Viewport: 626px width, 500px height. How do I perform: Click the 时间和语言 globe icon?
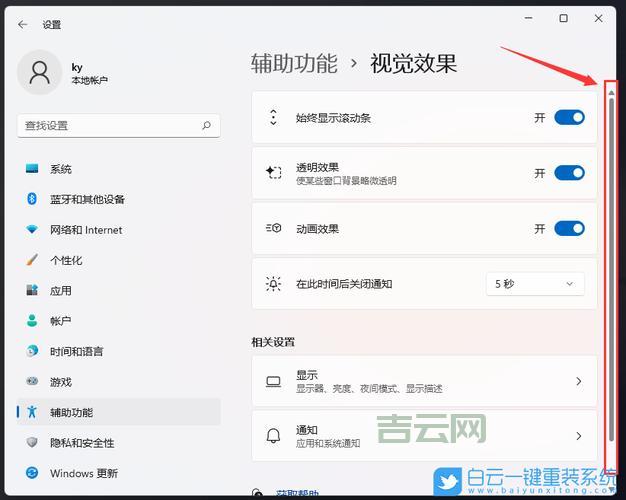click(32, 351)
